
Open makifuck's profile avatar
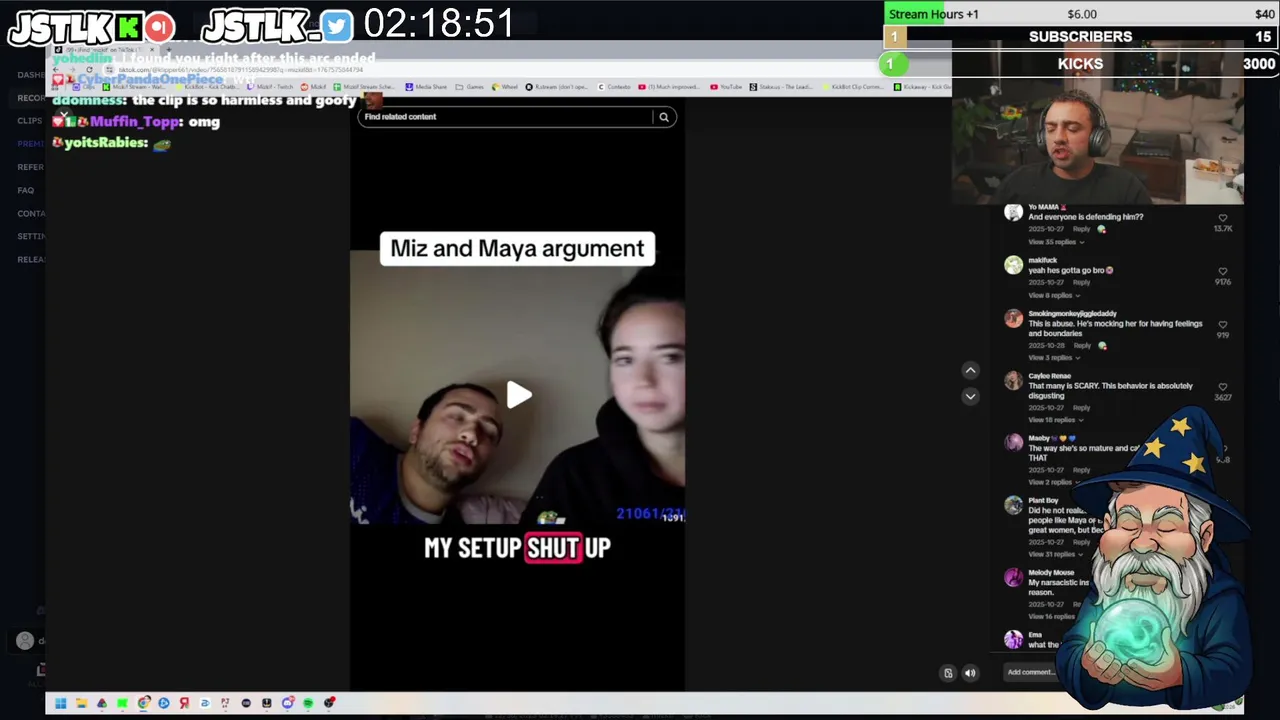1013,265
